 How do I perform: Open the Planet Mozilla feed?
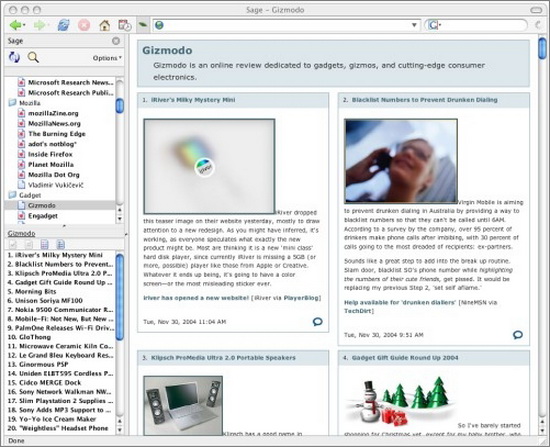[x=51, y=164]
